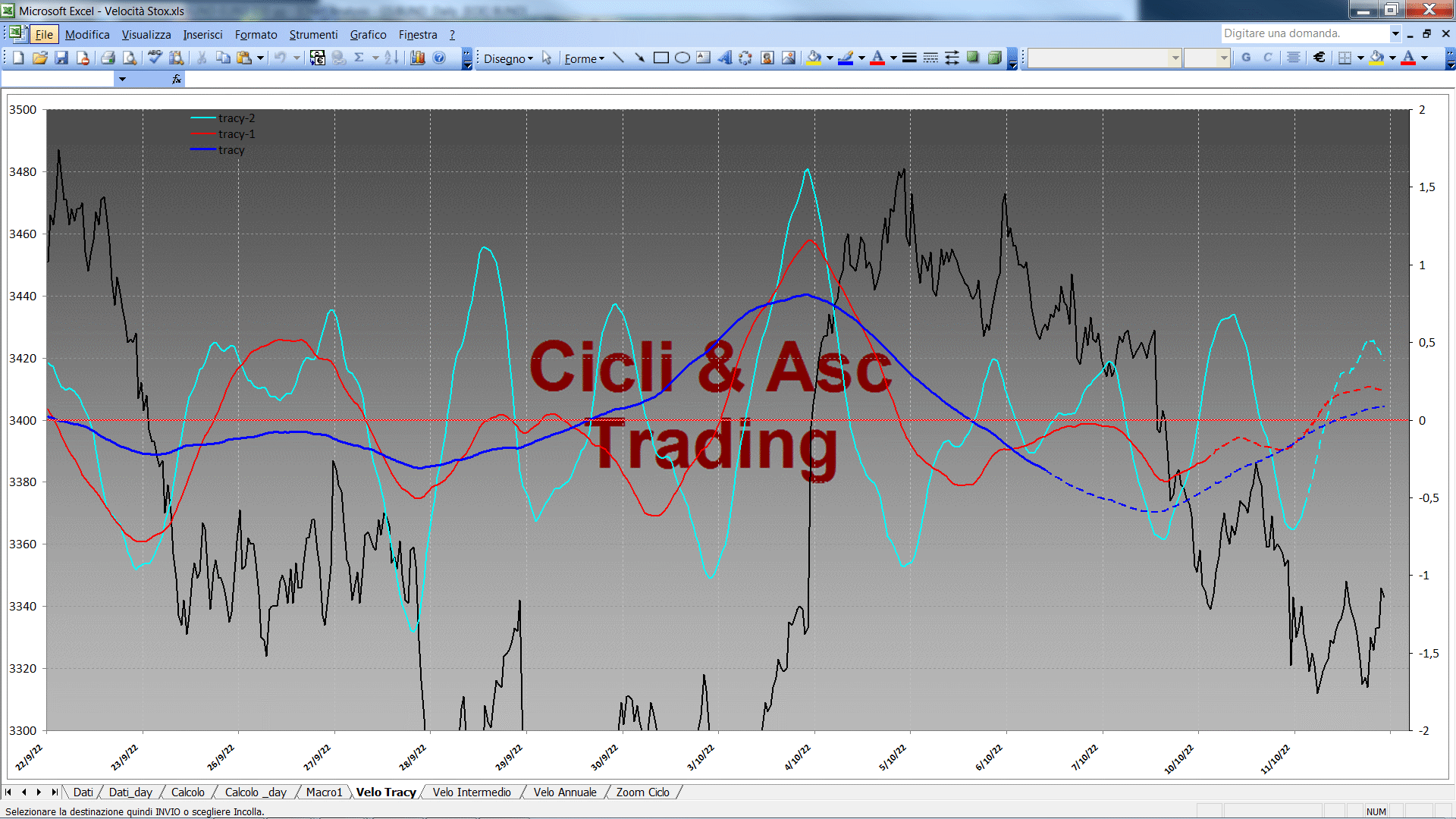The image size is (1456, 819).
Task: Click the Insert Clip Art icon
Action: 767,58
